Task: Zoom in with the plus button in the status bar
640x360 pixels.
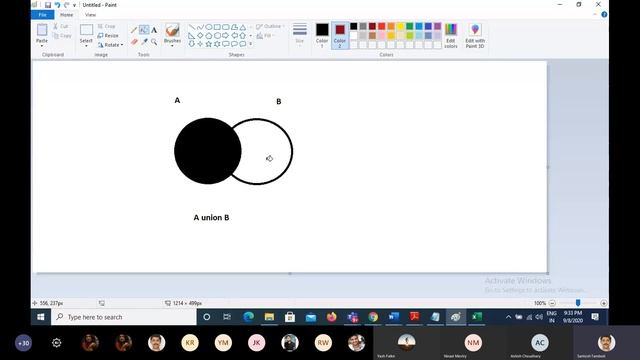Action: (604, 303)
